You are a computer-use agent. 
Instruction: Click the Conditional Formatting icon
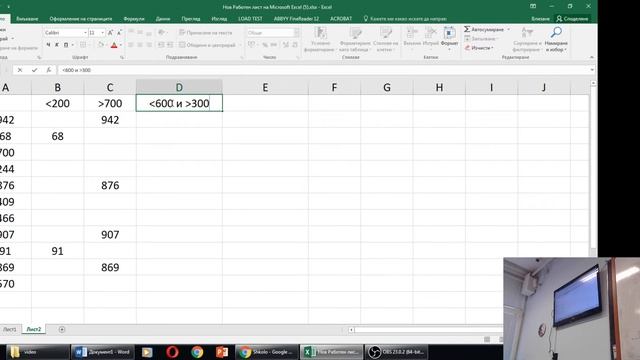click(x=320, y=33)
